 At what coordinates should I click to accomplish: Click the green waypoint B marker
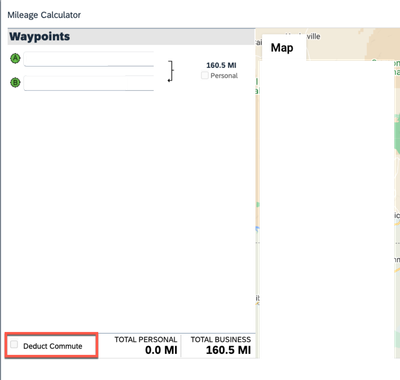15,82
